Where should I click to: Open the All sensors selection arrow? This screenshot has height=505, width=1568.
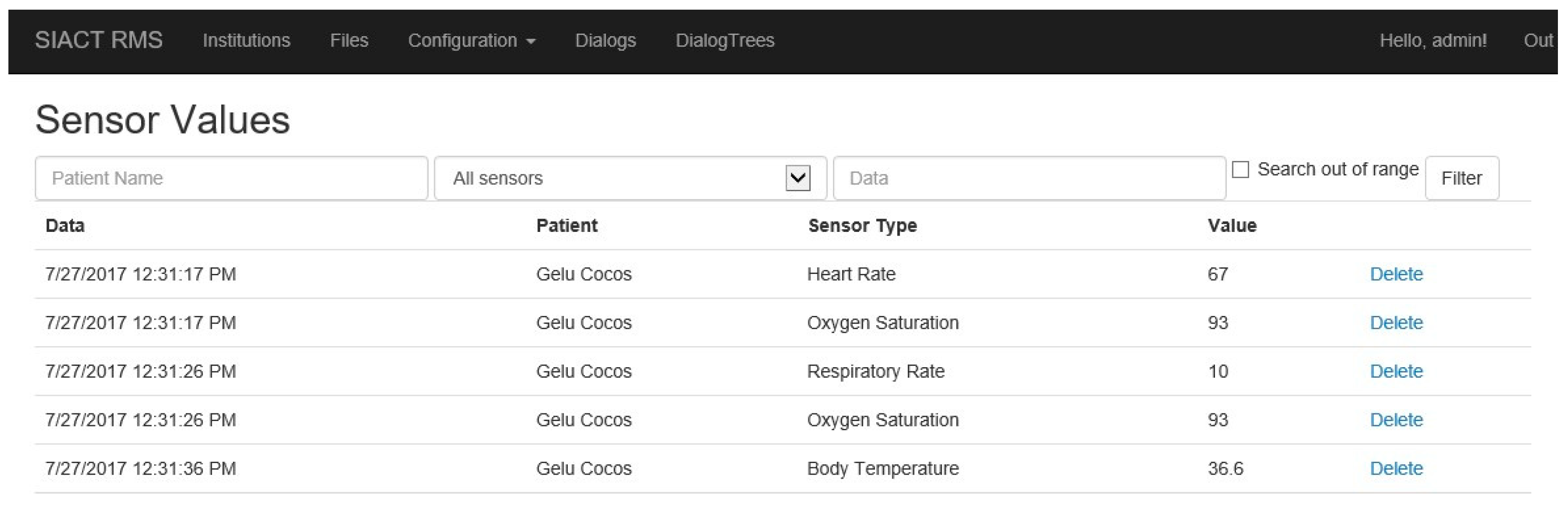[x=798, y=178]
